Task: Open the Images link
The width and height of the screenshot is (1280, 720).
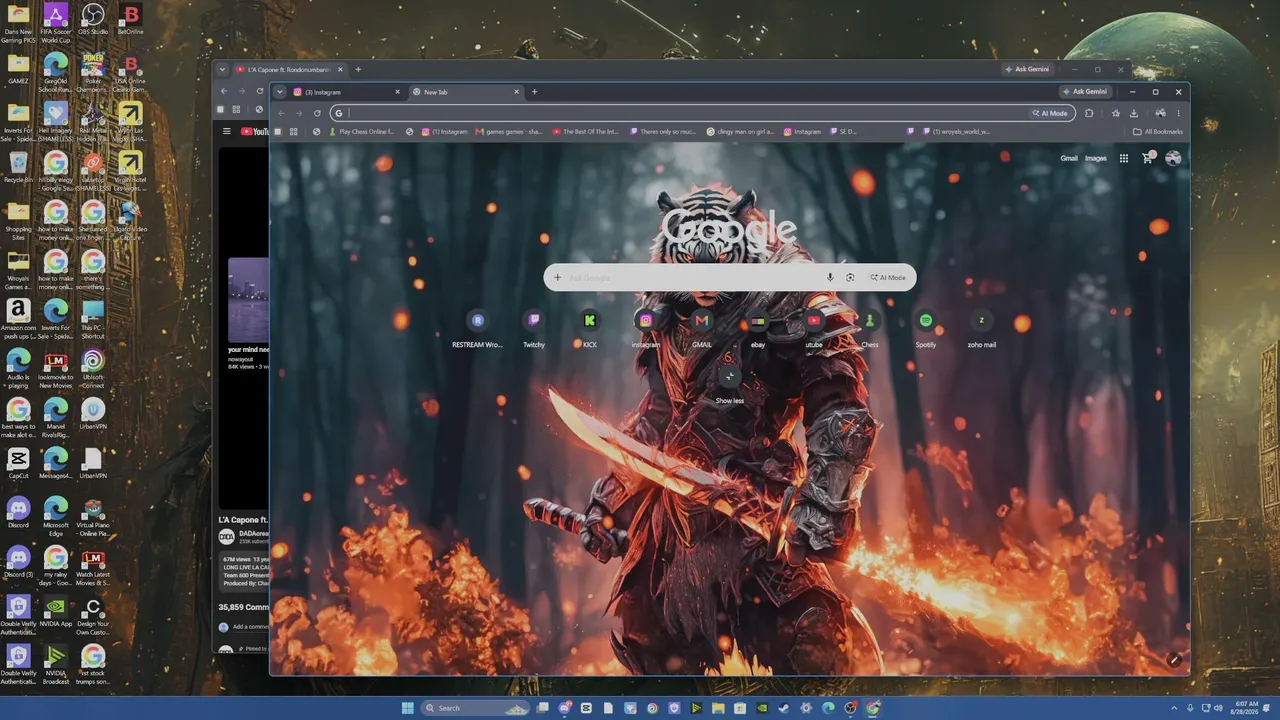Action: [1096, 158]
